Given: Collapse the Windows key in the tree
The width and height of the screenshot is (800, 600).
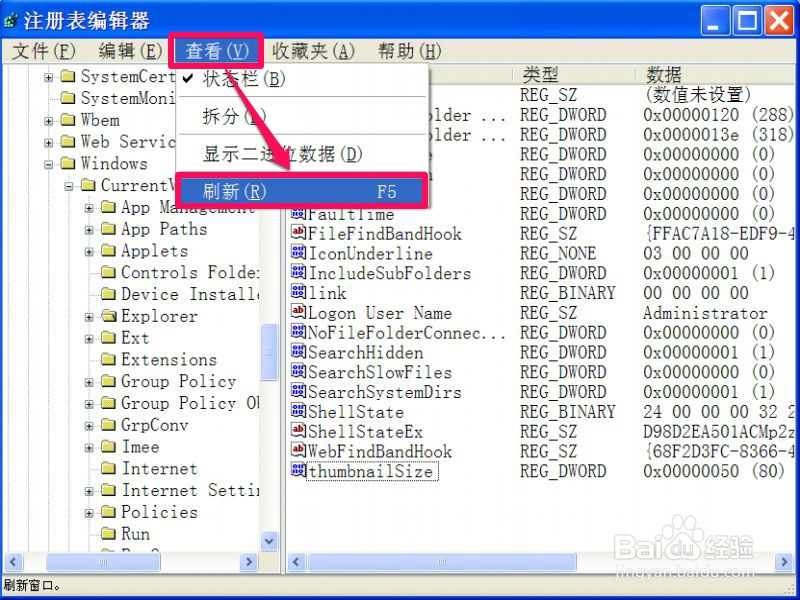Looking at the screenshot, I should pos(48,163).
